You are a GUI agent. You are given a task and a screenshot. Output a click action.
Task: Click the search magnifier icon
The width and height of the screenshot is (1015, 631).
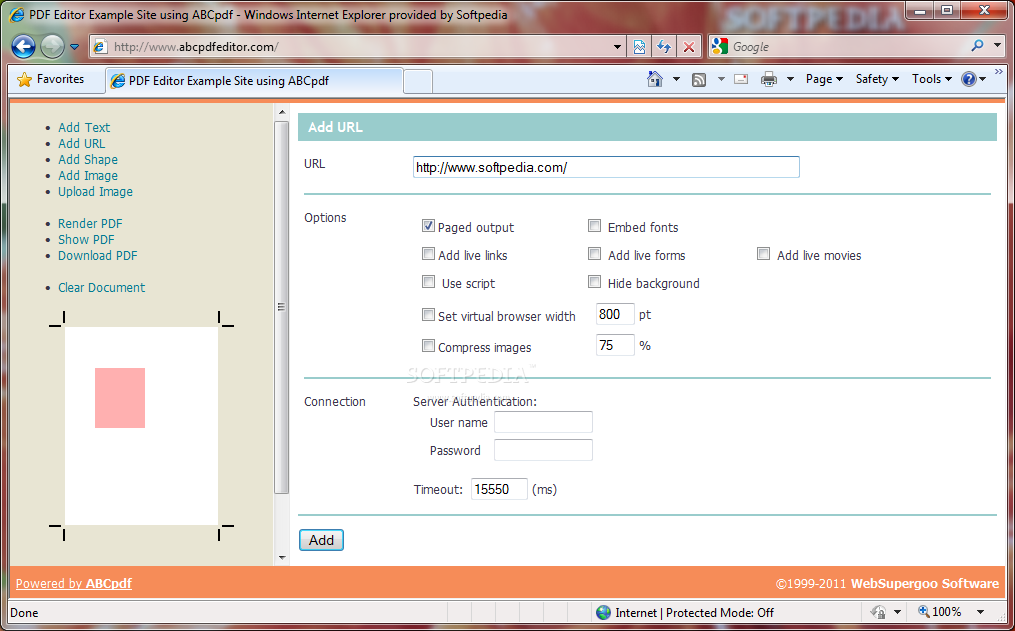(x=977, y=46)
